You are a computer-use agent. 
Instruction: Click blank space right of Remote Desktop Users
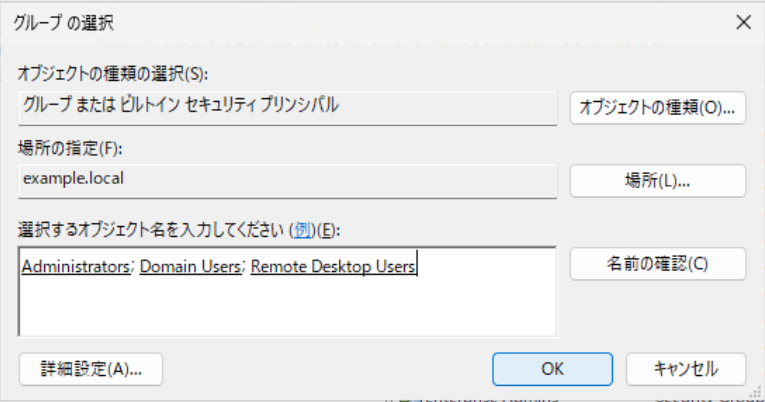tap(485, 266)
